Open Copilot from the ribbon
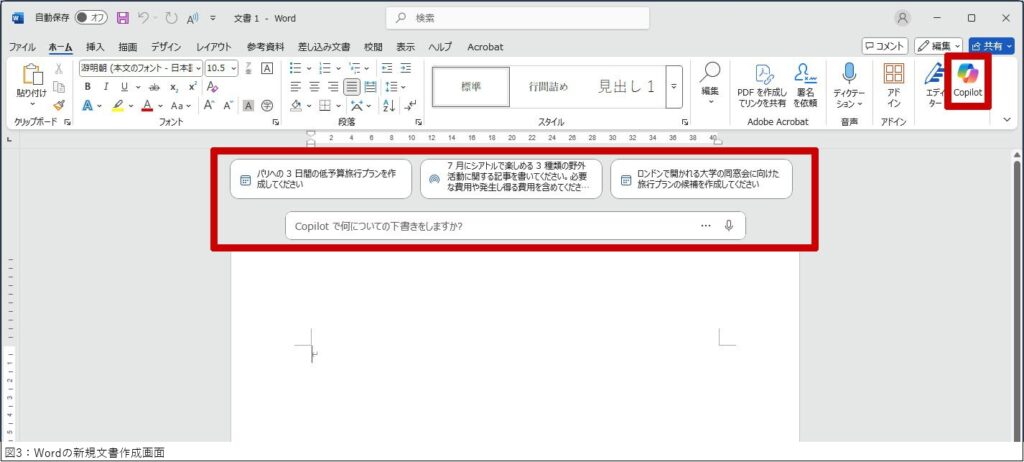Viewport: 1024px width, 462px height. [966, 81]
